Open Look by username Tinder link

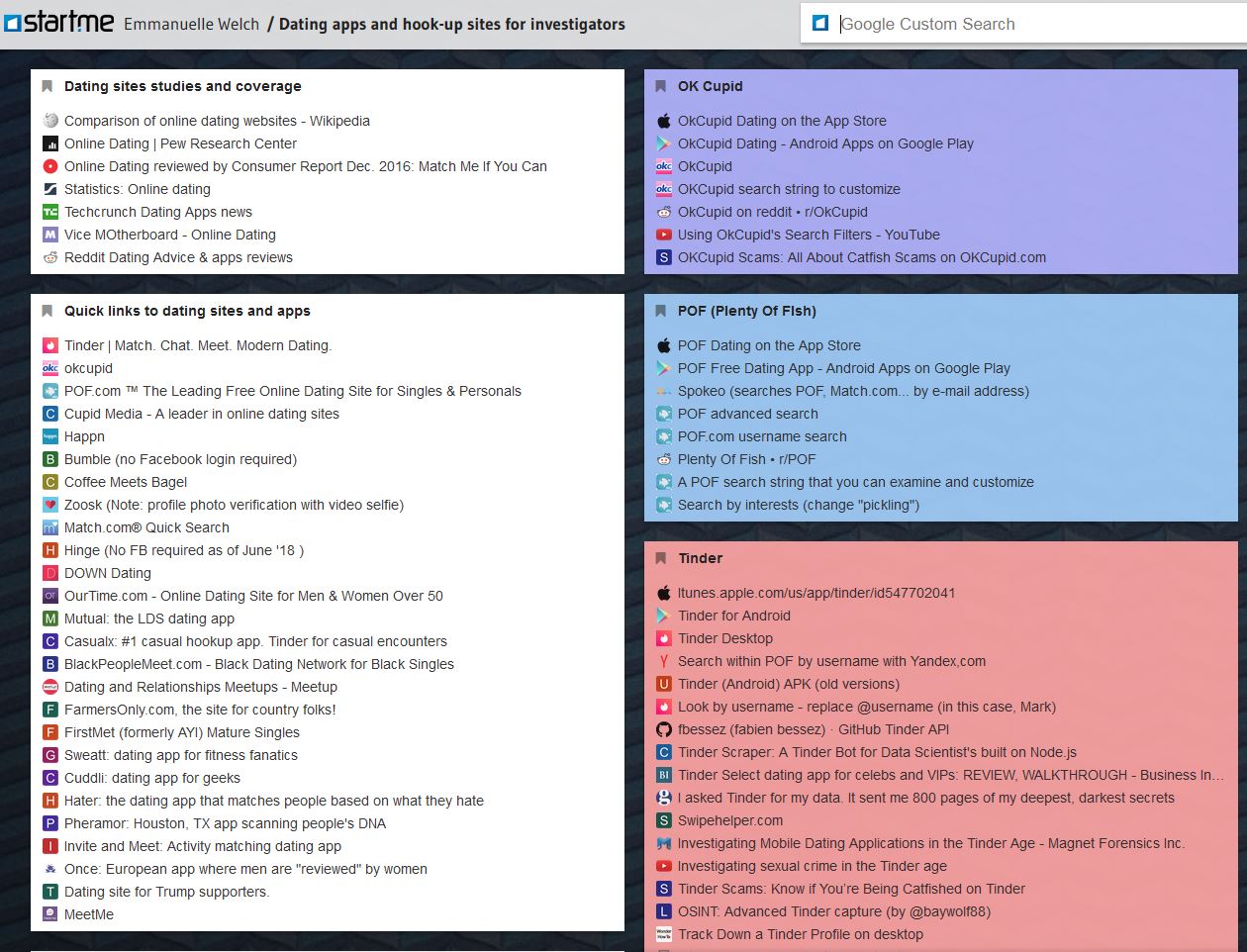pyautogui.click(x=867, y=707)
